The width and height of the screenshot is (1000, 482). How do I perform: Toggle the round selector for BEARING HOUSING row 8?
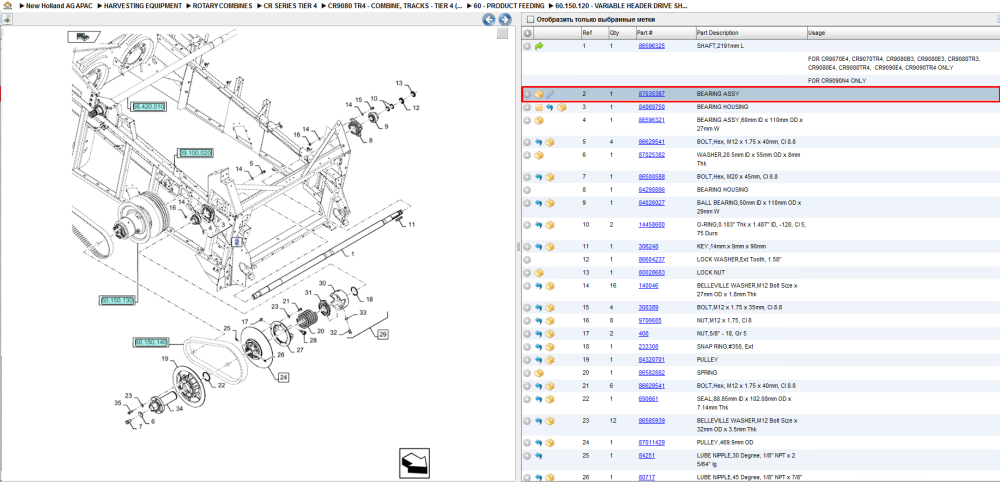[527, 190]
